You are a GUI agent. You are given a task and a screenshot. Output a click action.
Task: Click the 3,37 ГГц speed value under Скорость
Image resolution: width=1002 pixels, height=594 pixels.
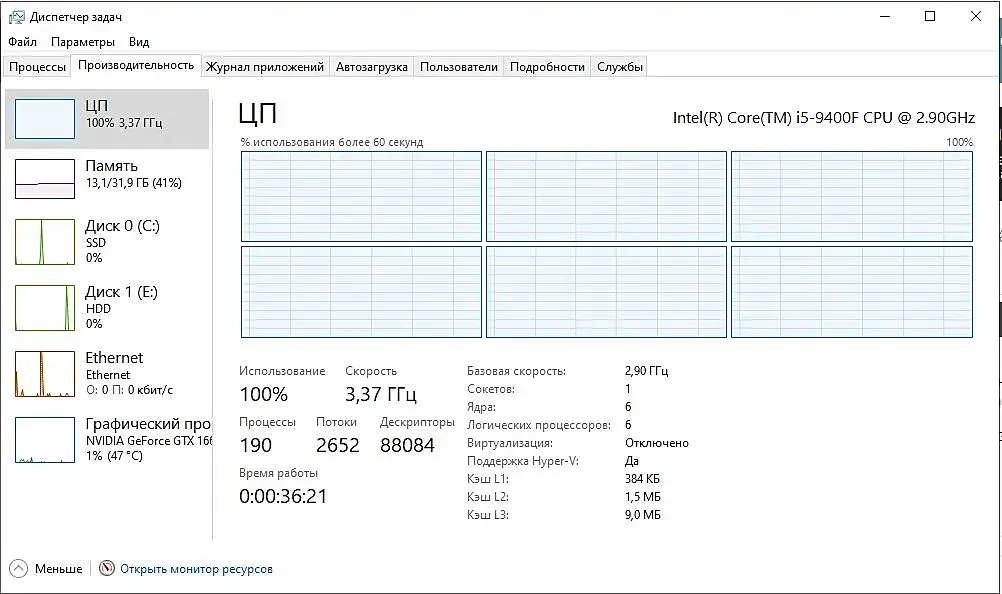(x=381, y=394)
